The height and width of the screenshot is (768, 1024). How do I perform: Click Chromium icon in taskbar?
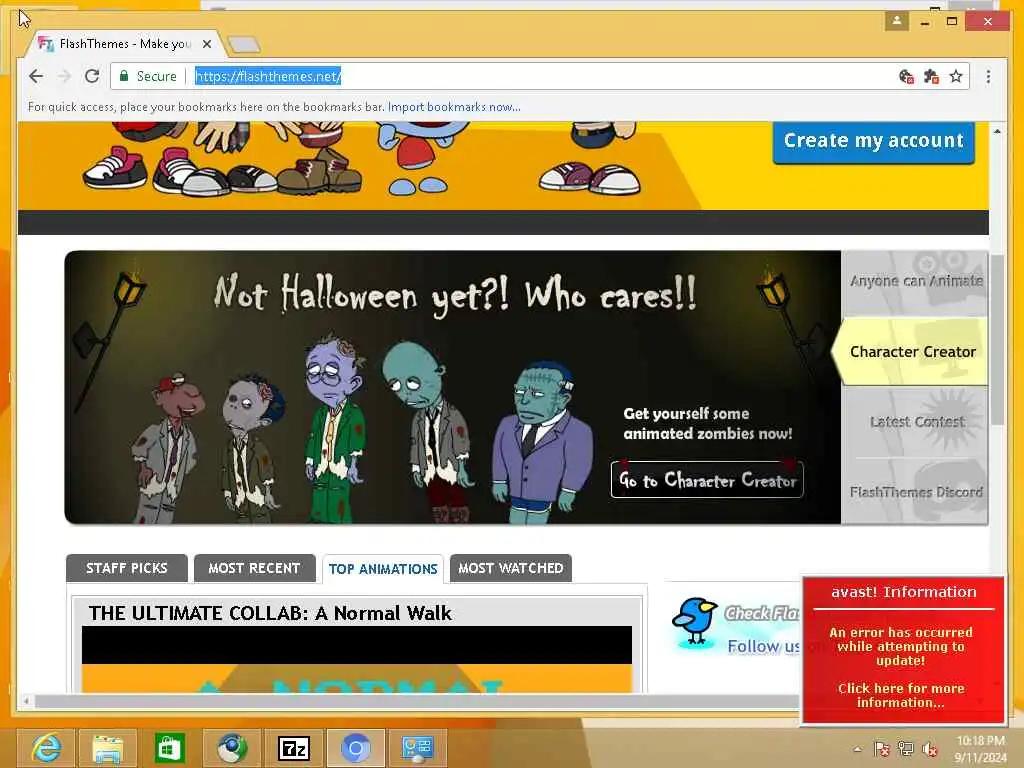[x=356, y=748]
